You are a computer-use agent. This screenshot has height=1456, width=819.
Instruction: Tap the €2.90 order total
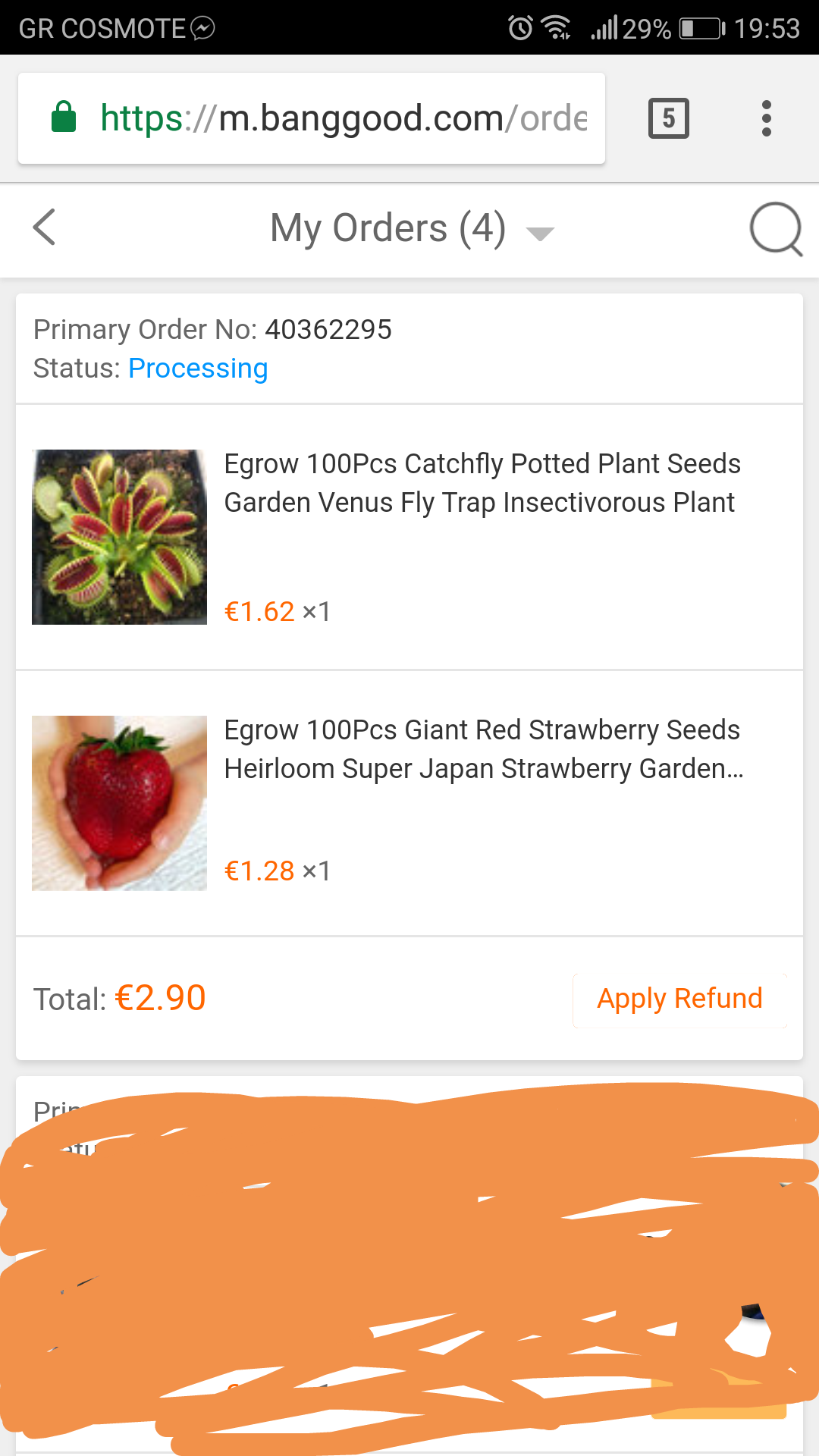click(160, 998)
